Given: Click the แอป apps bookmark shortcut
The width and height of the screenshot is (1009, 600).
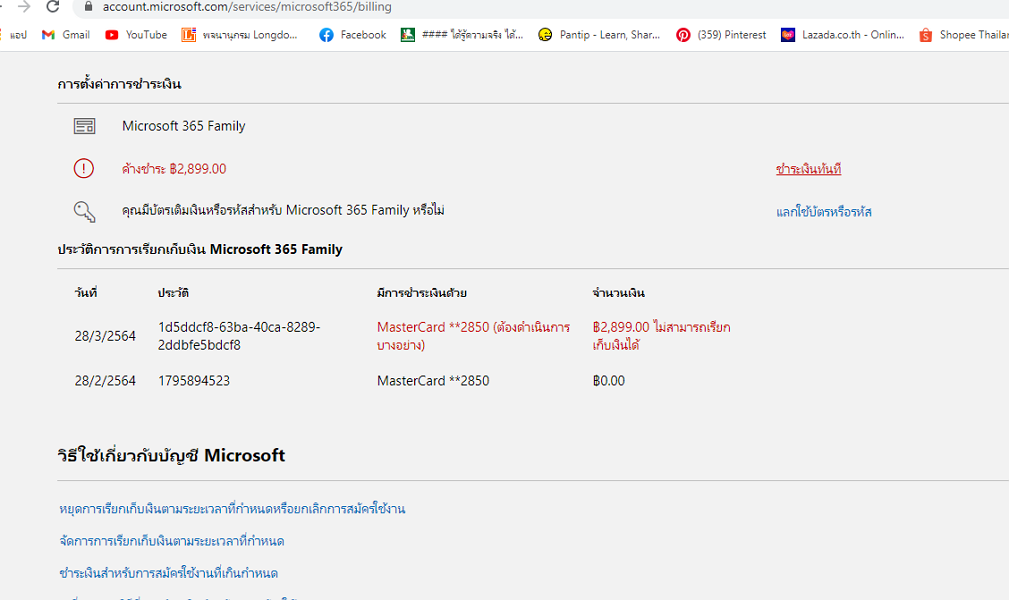Looking at the screenshot, I should click(18, 35).
